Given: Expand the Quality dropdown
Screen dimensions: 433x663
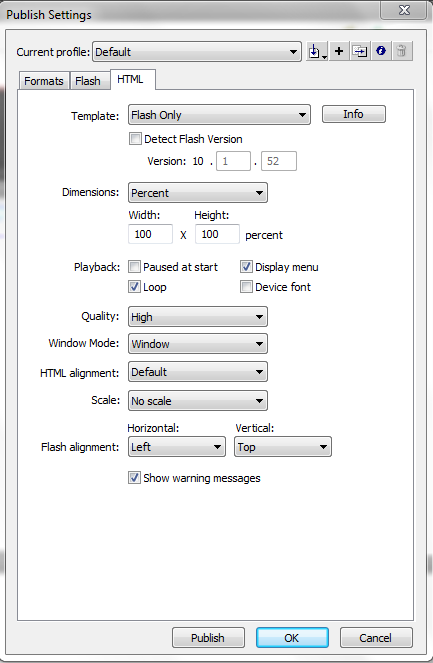Looking at the screenshot, I should point(198,317).
